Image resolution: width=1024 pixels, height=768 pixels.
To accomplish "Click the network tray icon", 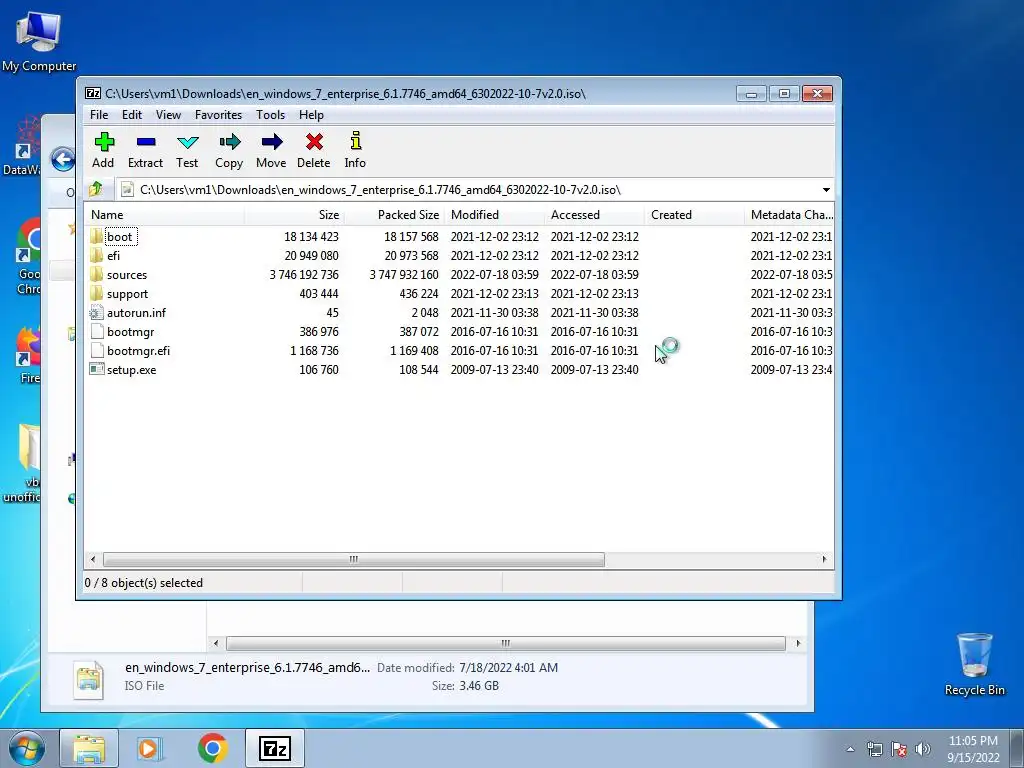I will coord(874,749).
